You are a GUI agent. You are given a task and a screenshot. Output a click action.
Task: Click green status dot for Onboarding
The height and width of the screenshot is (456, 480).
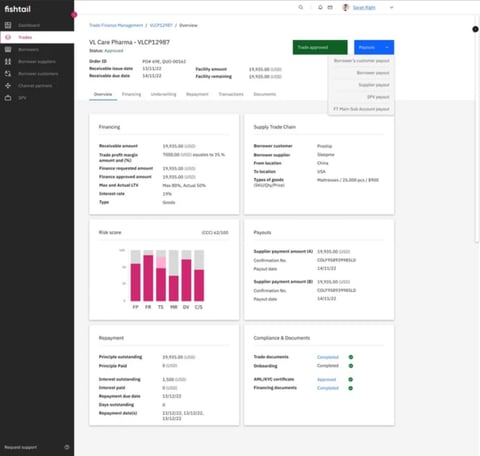tap(351, 366)
